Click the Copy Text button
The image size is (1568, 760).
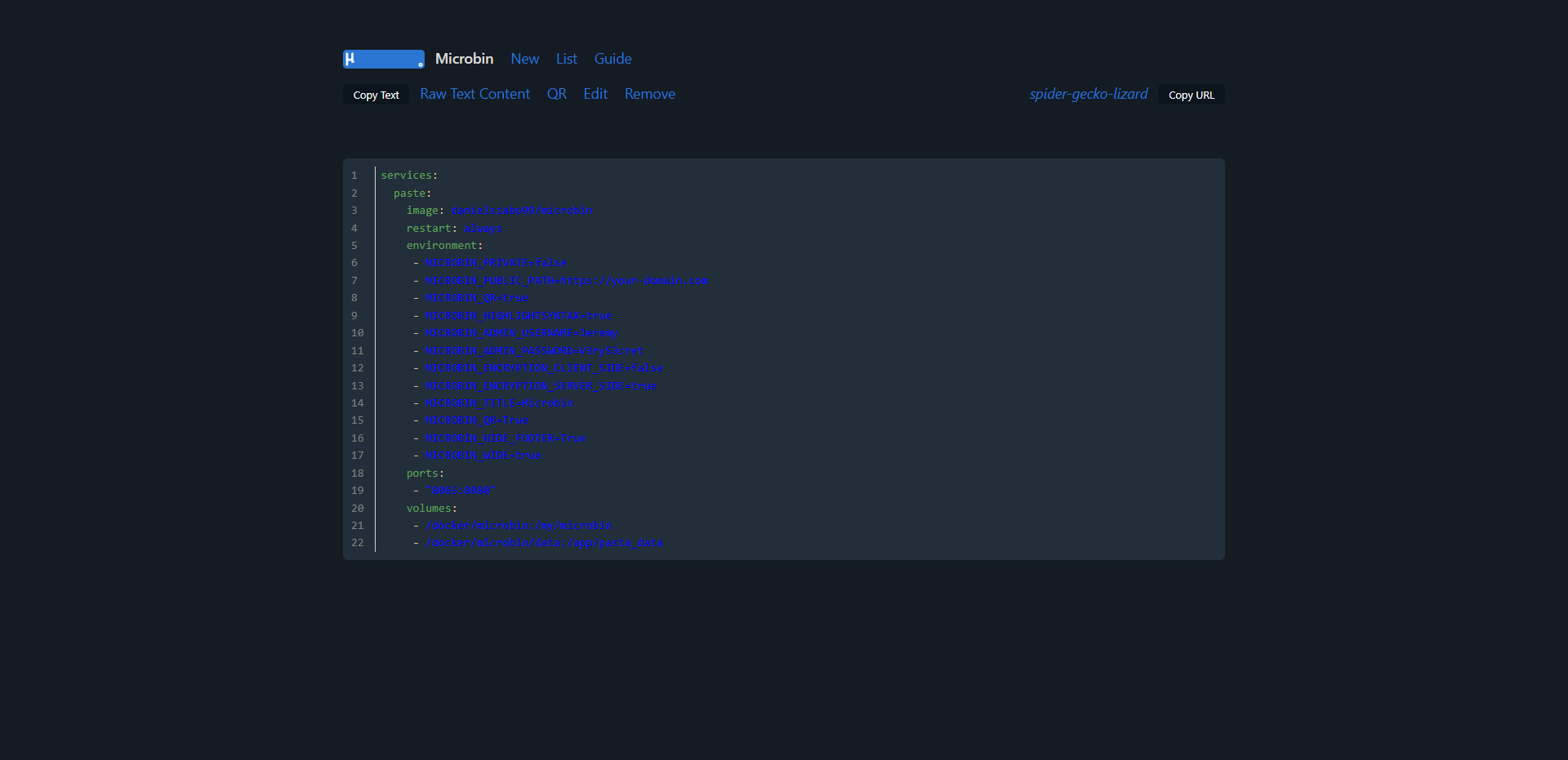click(x=376, y=95)
